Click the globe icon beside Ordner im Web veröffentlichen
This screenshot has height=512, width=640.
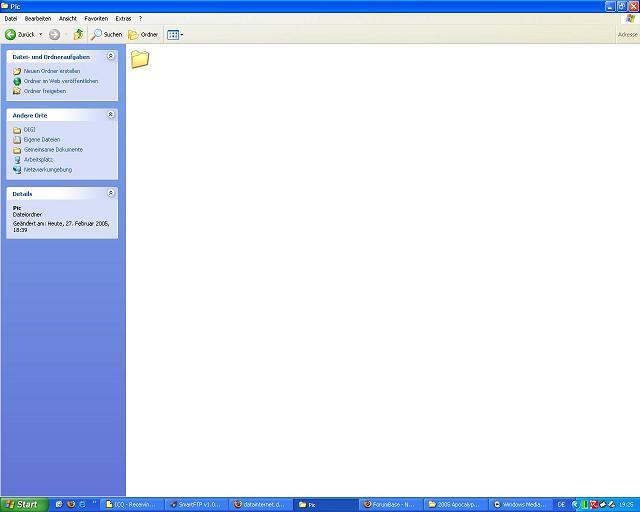click(17, 81)
